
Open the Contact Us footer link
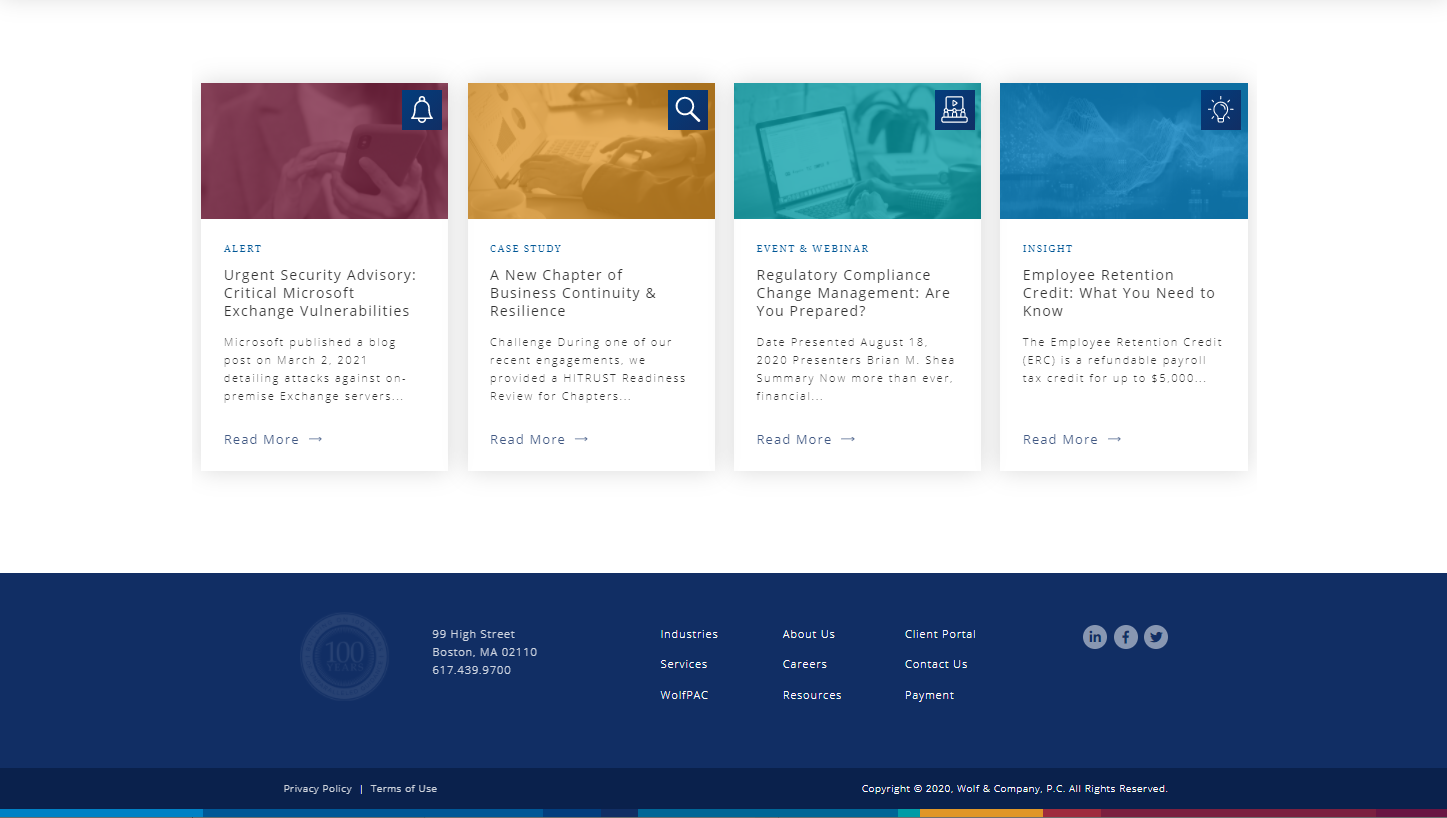coord(936,664)
